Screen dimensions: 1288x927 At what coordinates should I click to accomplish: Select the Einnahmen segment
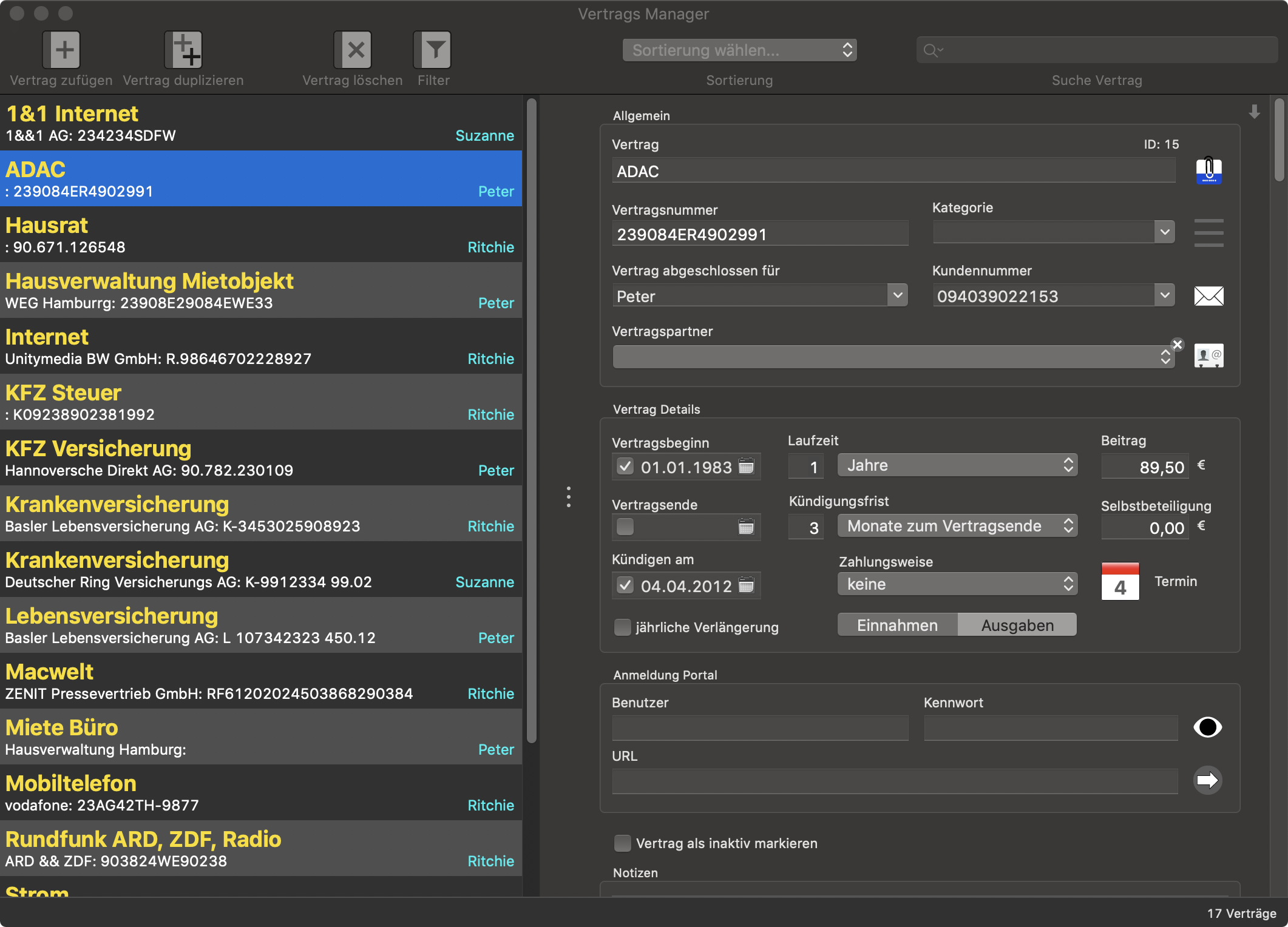[x=897, y=625]
